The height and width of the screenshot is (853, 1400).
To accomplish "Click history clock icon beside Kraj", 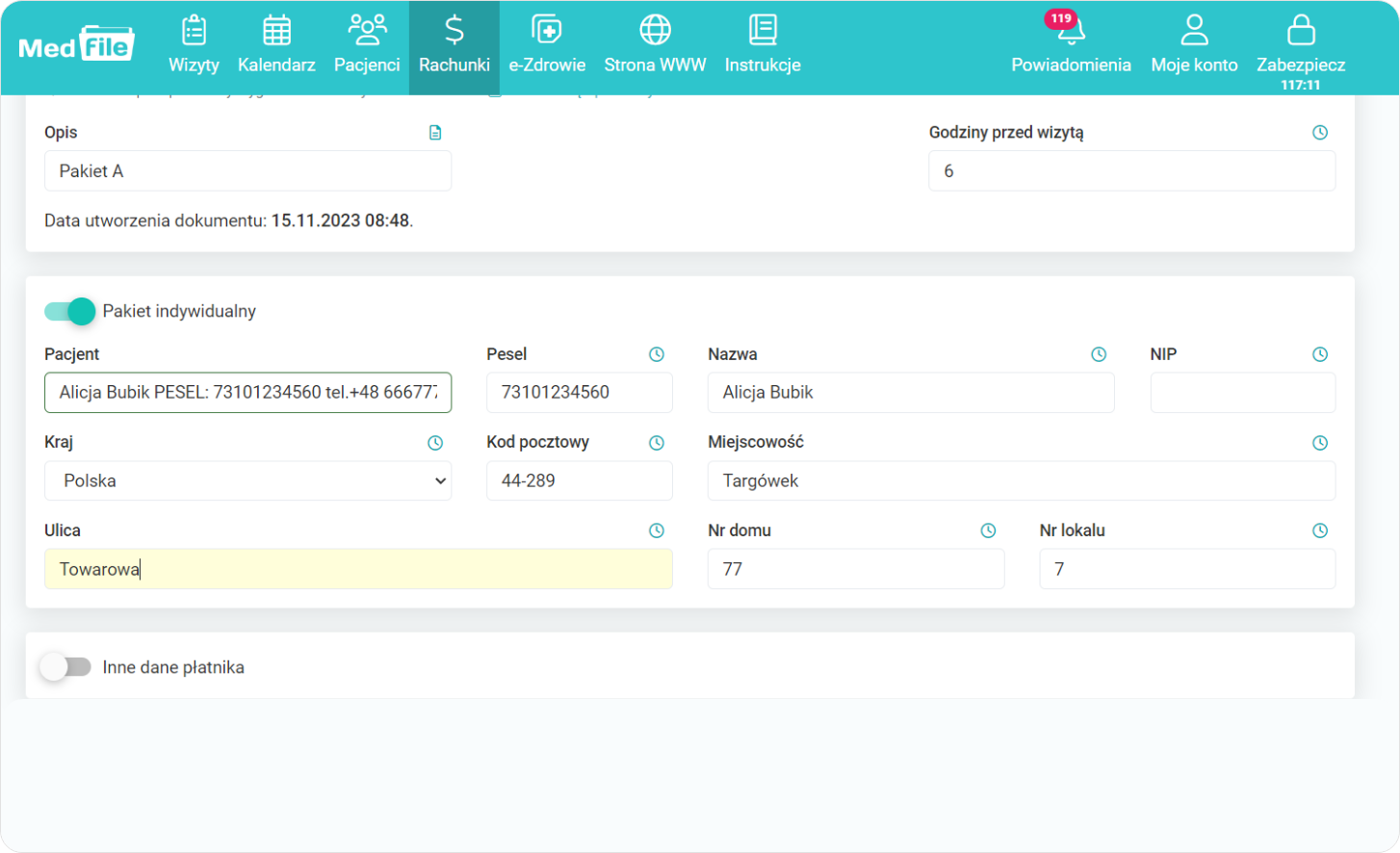I will click(435, 443).
